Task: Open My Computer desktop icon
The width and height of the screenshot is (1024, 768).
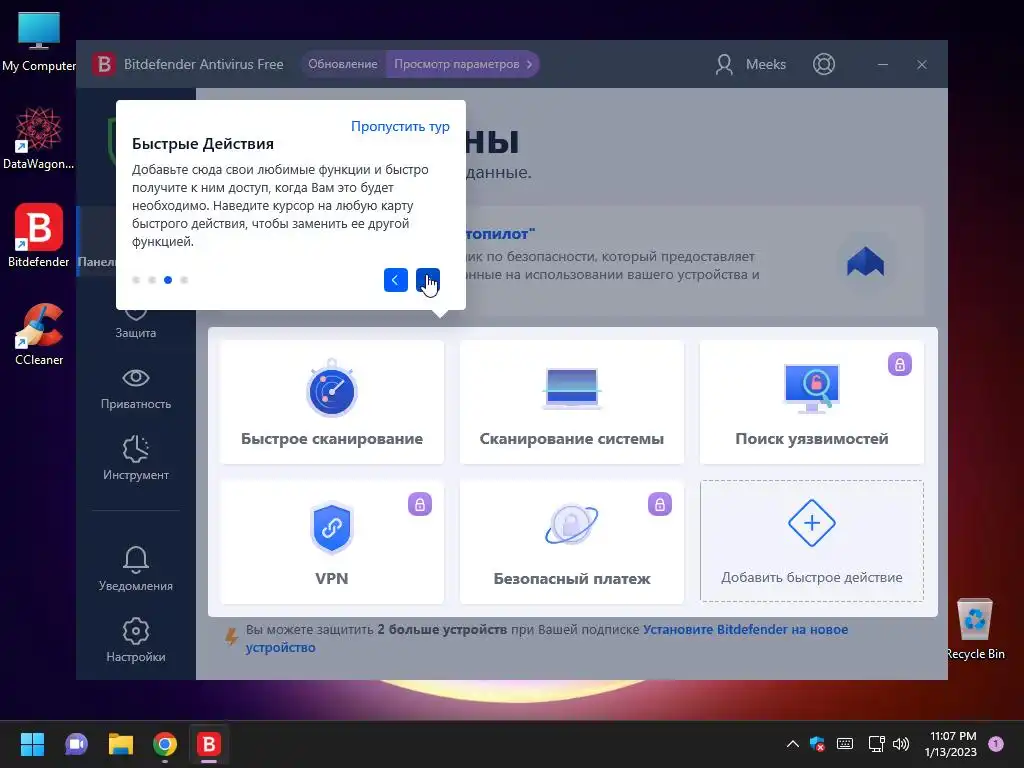Action: [39, 41]
